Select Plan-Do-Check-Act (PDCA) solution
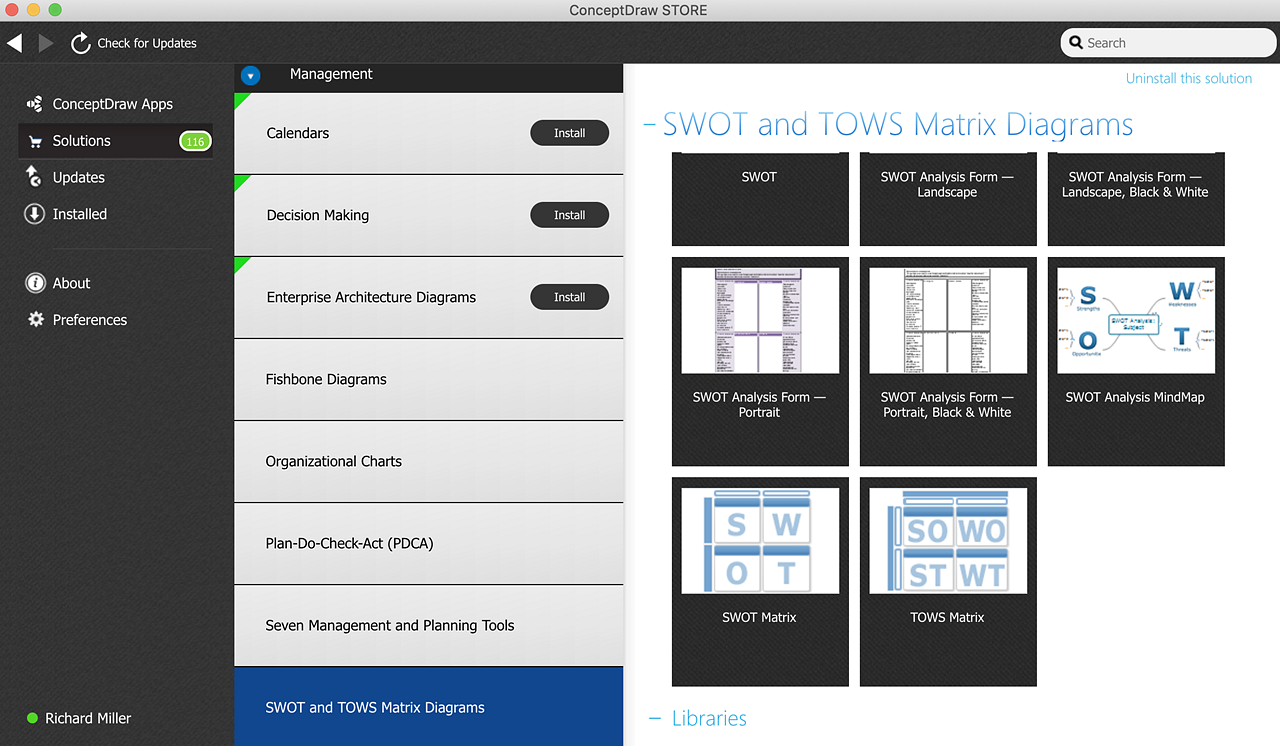1280x746 pixels. 428,543
